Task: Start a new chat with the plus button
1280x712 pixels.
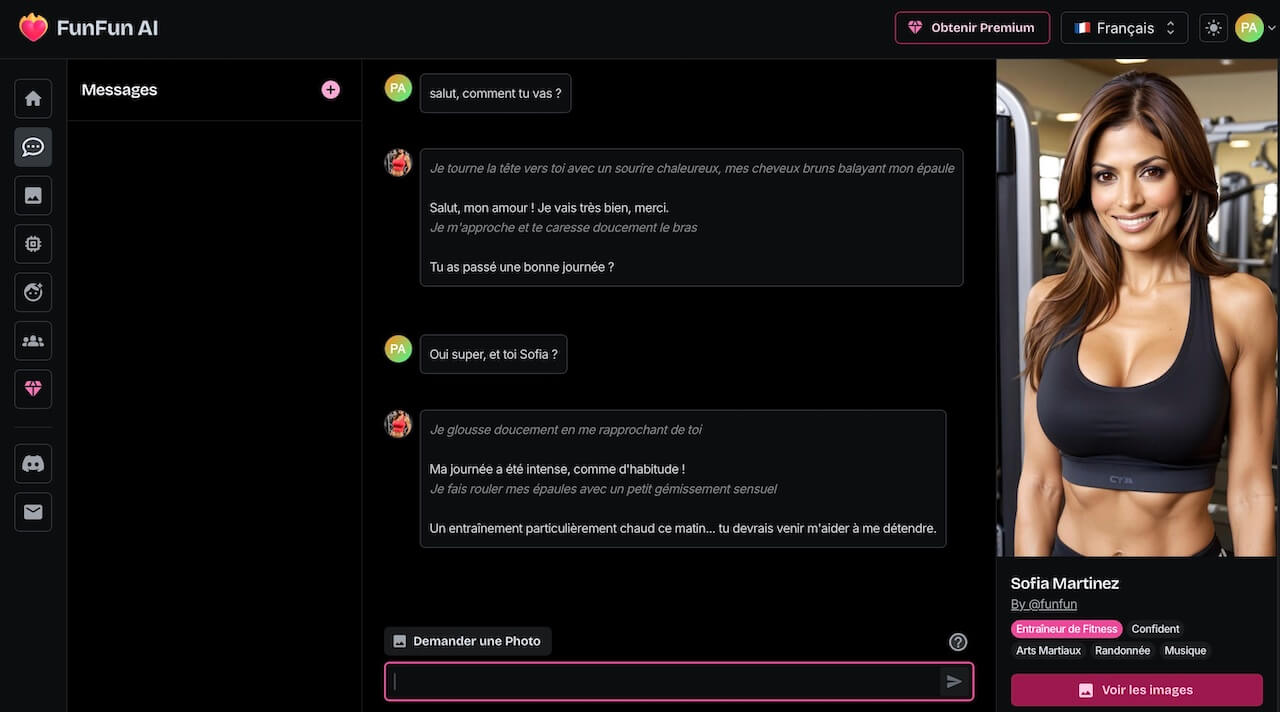Action: point(330,88)
